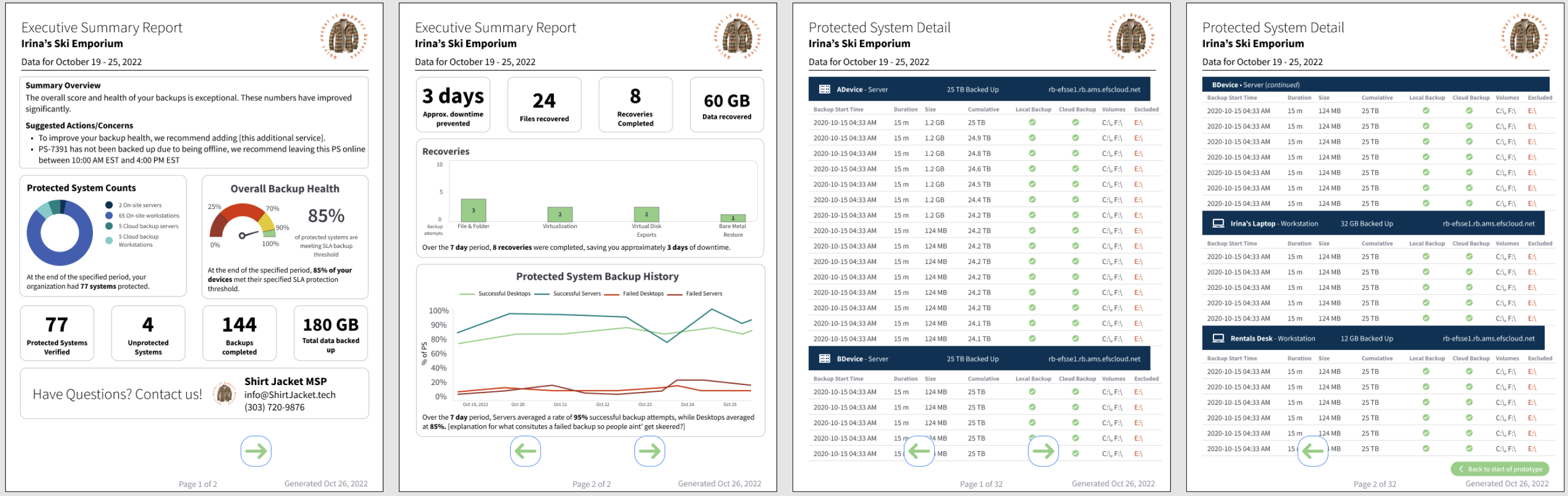
Task: Click workstation icon next to Rentals Desk
Action: 1218,339
